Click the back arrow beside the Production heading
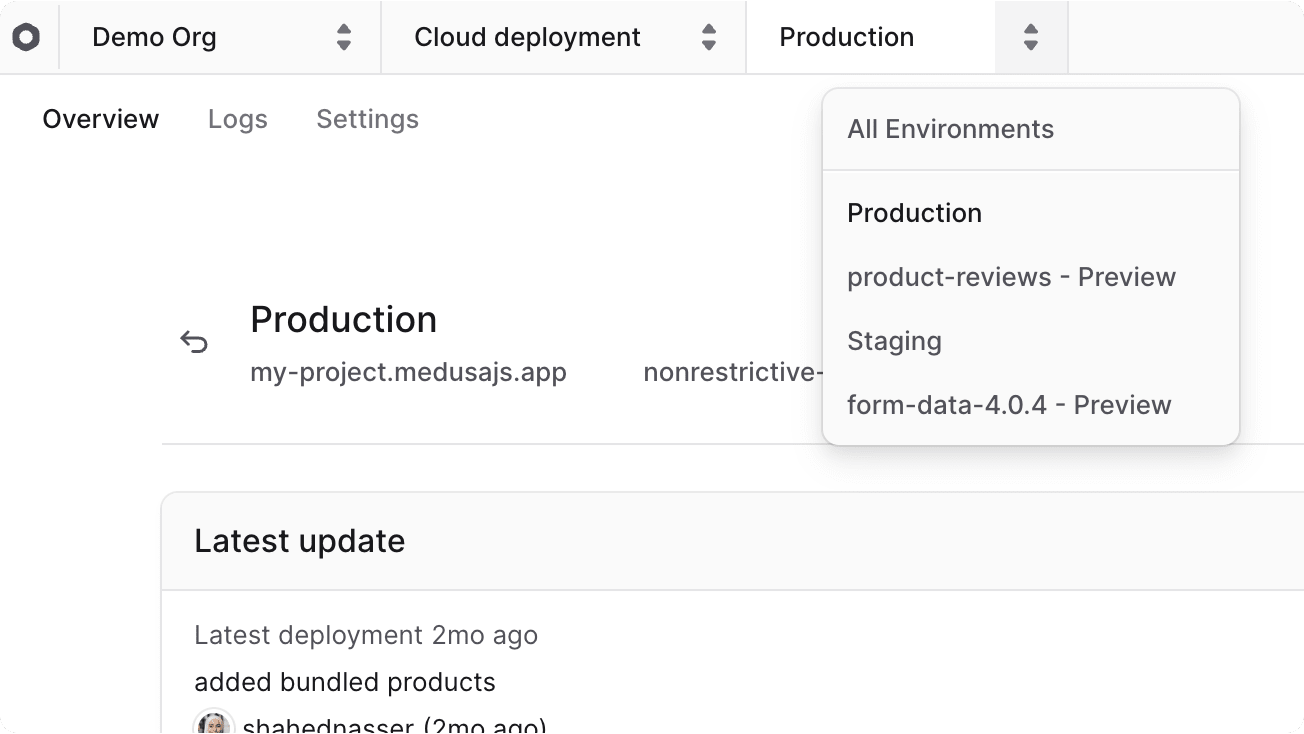 tap(196, 341)
